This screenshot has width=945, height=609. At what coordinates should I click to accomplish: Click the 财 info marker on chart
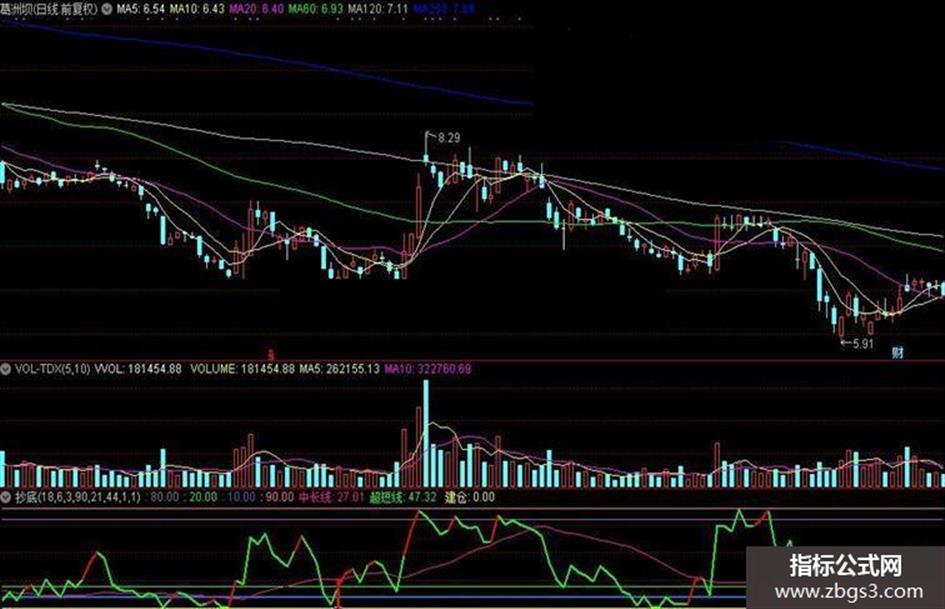(897, 352)
